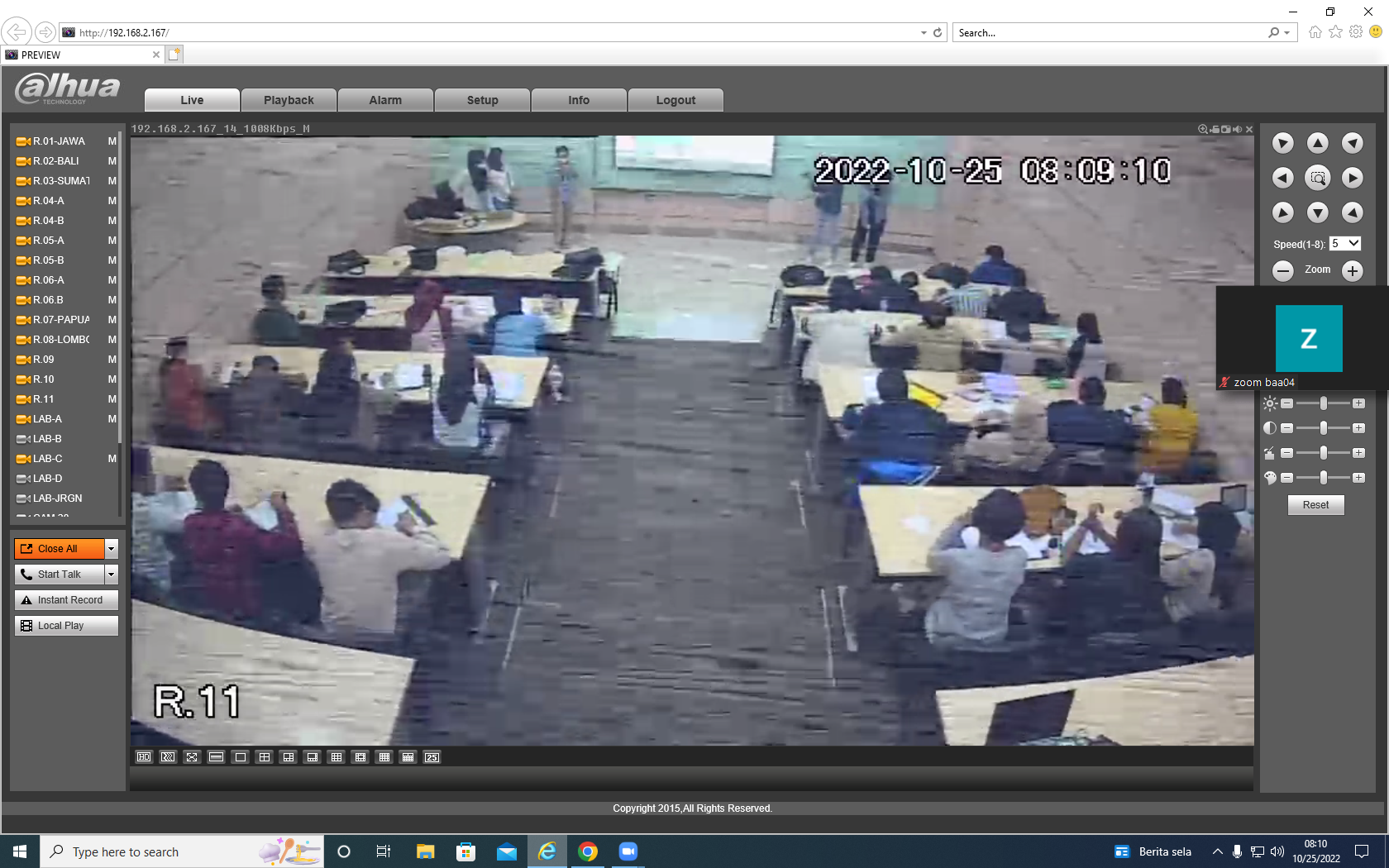The image size is (1389, 868).
Task: Toggle main stream M for R.06-A
Action: pos(112,280)
